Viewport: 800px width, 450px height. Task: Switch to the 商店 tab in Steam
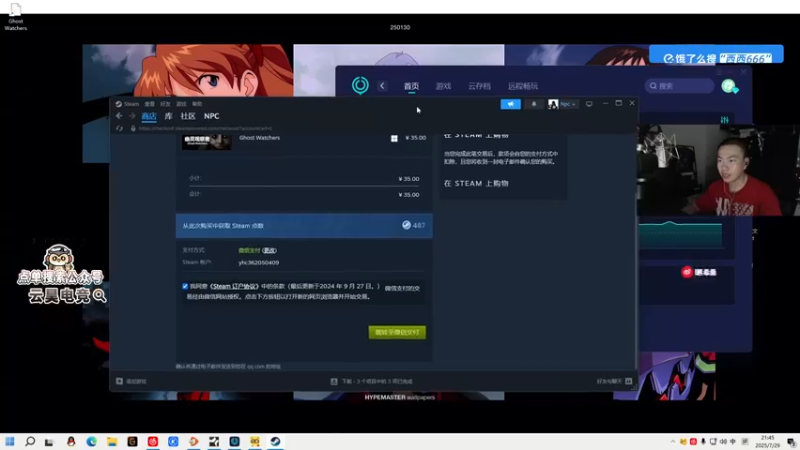(149, 116)
